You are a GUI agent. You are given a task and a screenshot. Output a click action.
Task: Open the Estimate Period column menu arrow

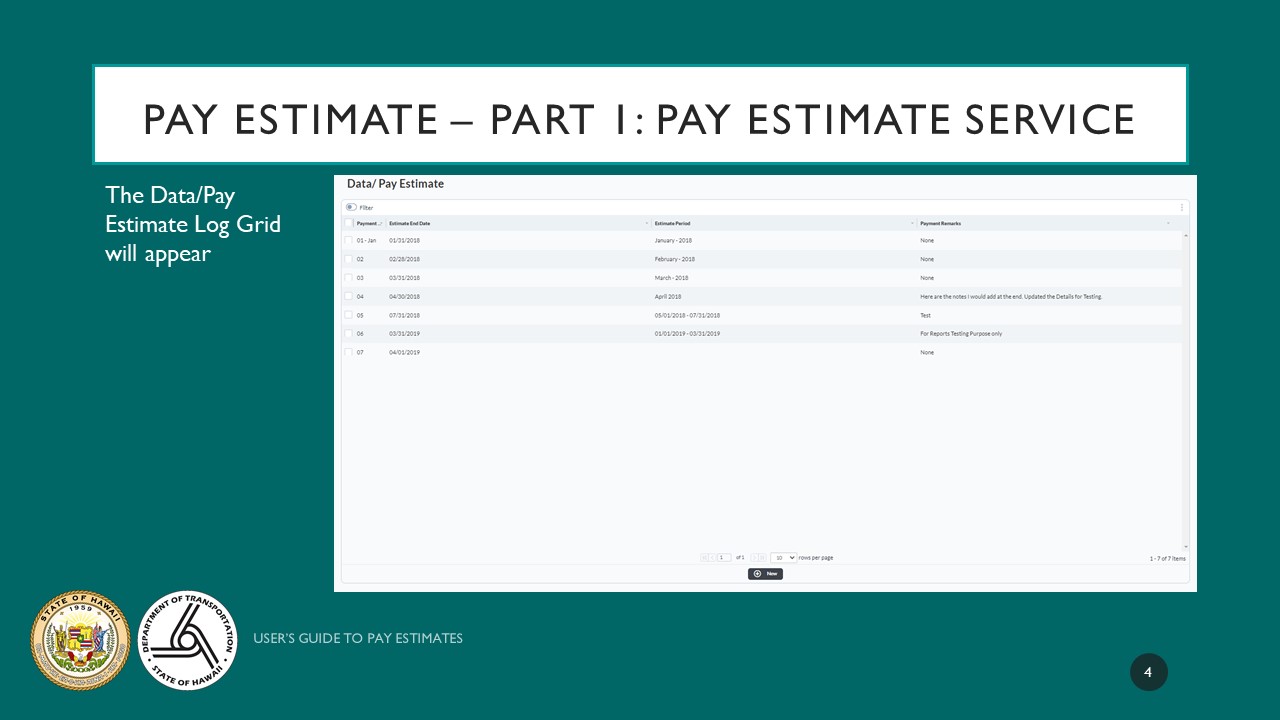click(x=912, y=223)
